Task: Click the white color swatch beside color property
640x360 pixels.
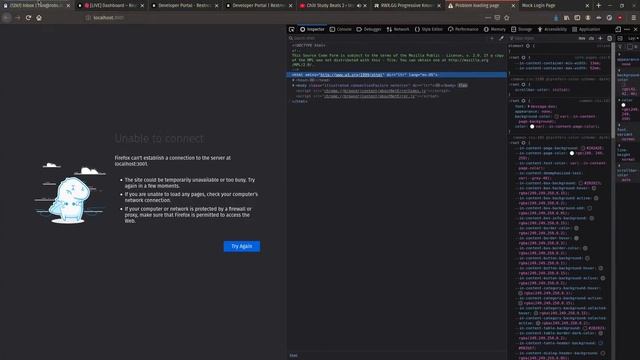Action: (x=532, y=127)
